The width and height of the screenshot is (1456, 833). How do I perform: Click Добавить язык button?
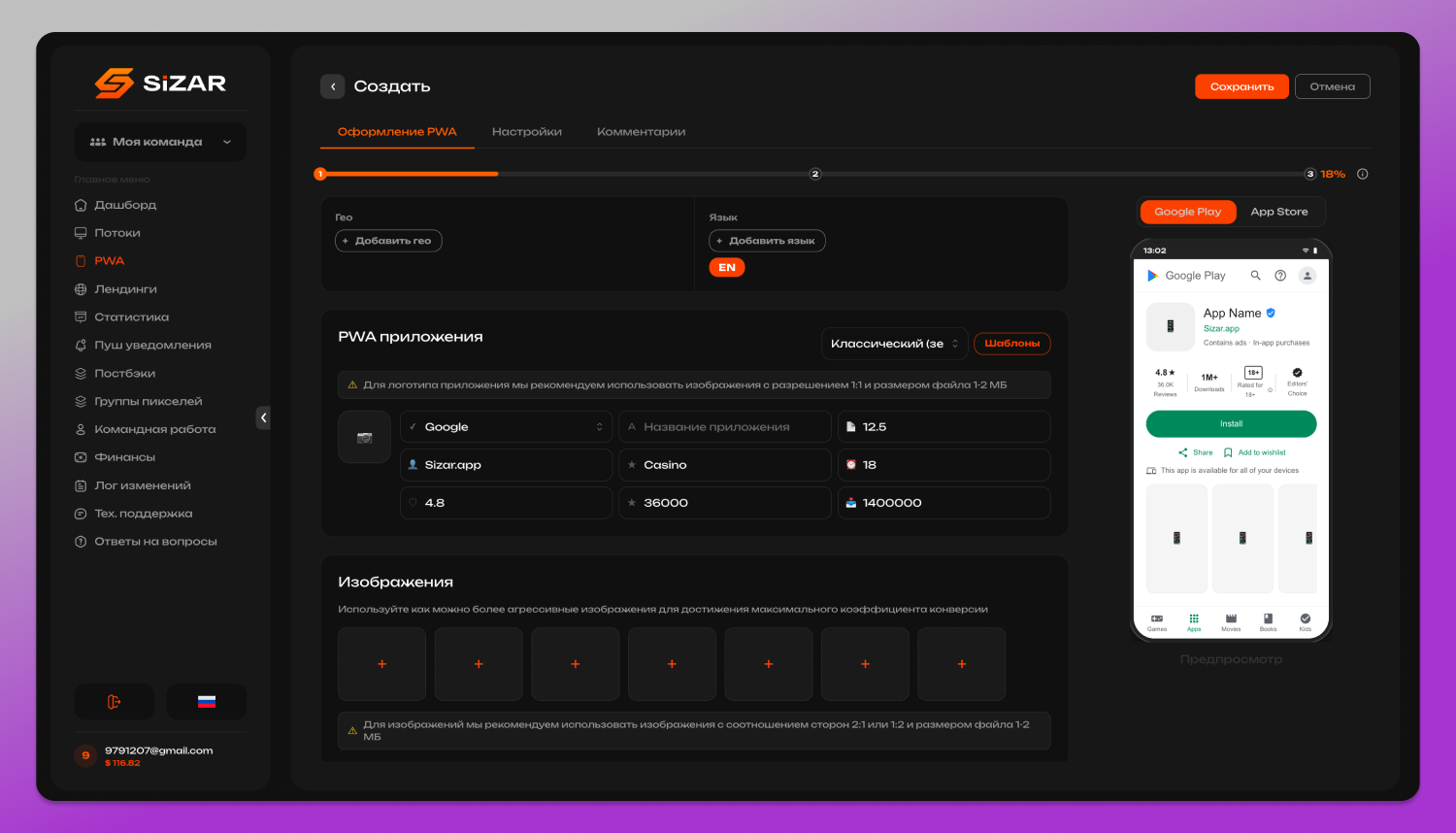767,241
